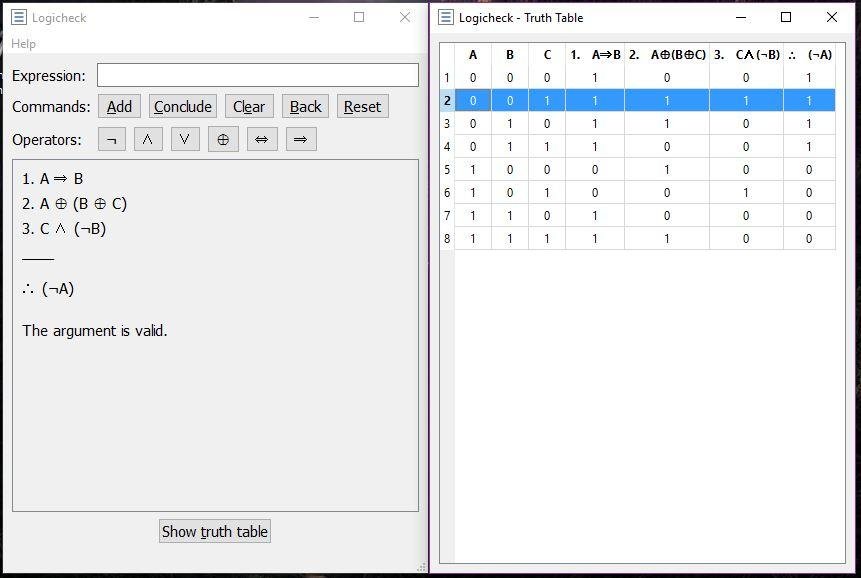Insert the exclusive-or ⊕ operator
Image resolution: width=861 pixels, height=578 pixels.
(x=223, y=139)
